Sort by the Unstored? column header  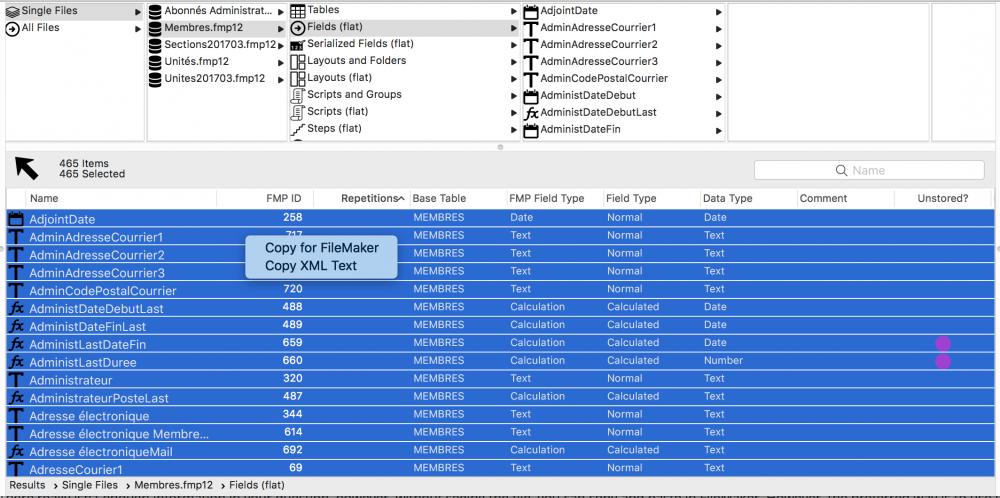click(x=943, y=198)
